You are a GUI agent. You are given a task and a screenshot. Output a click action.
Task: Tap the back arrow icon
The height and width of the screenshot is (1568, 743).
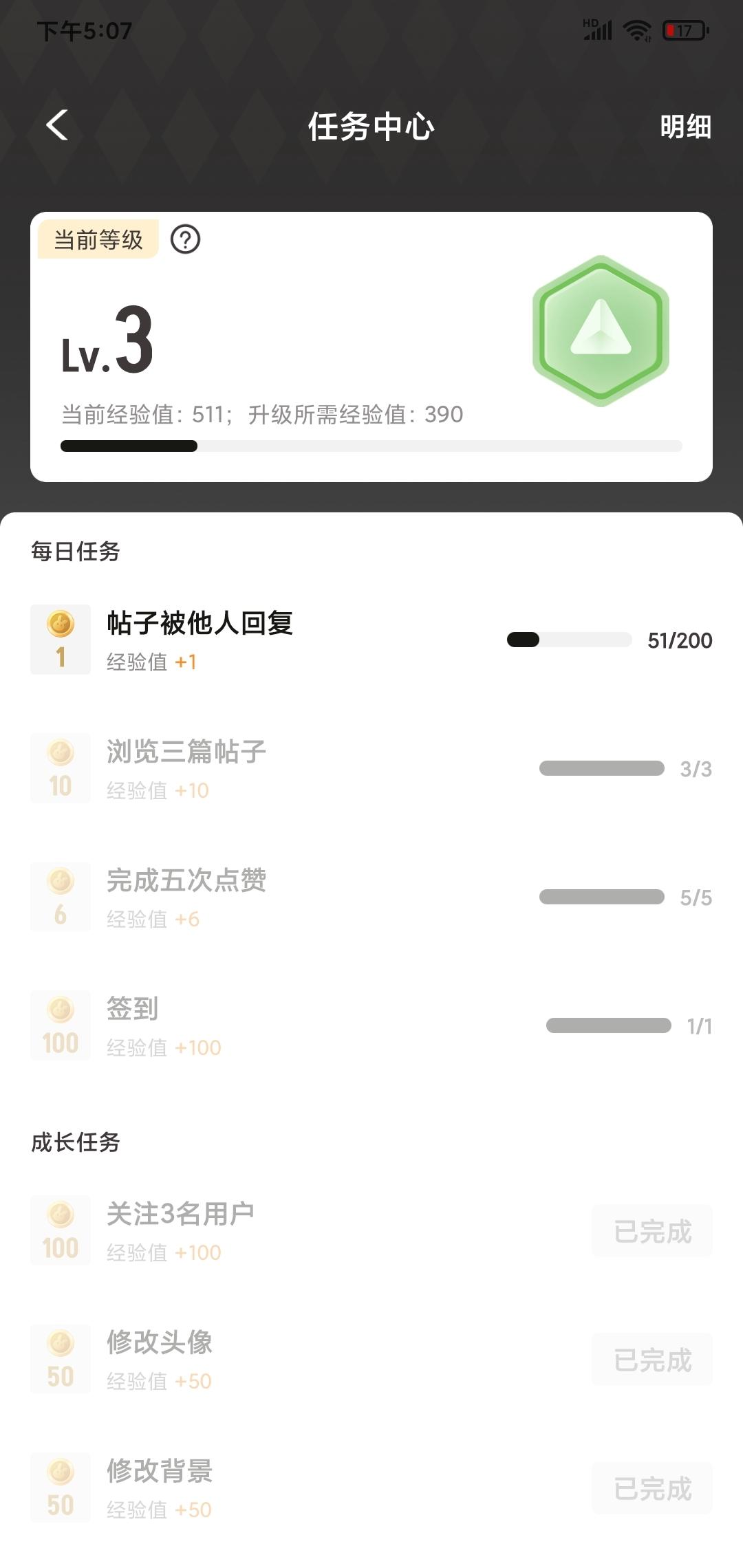click(x=57, y=126)
